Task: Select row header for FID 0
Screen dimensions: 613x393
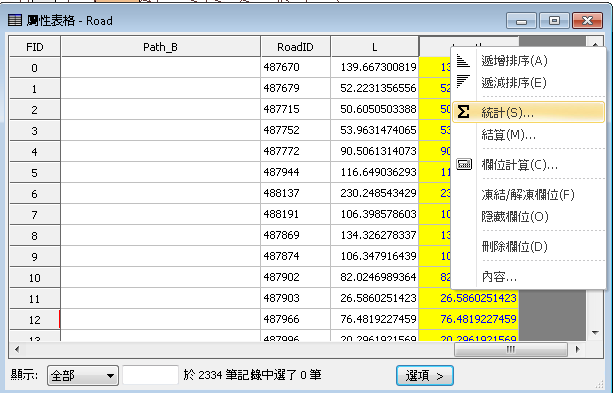Action: [x=35, y=68]
